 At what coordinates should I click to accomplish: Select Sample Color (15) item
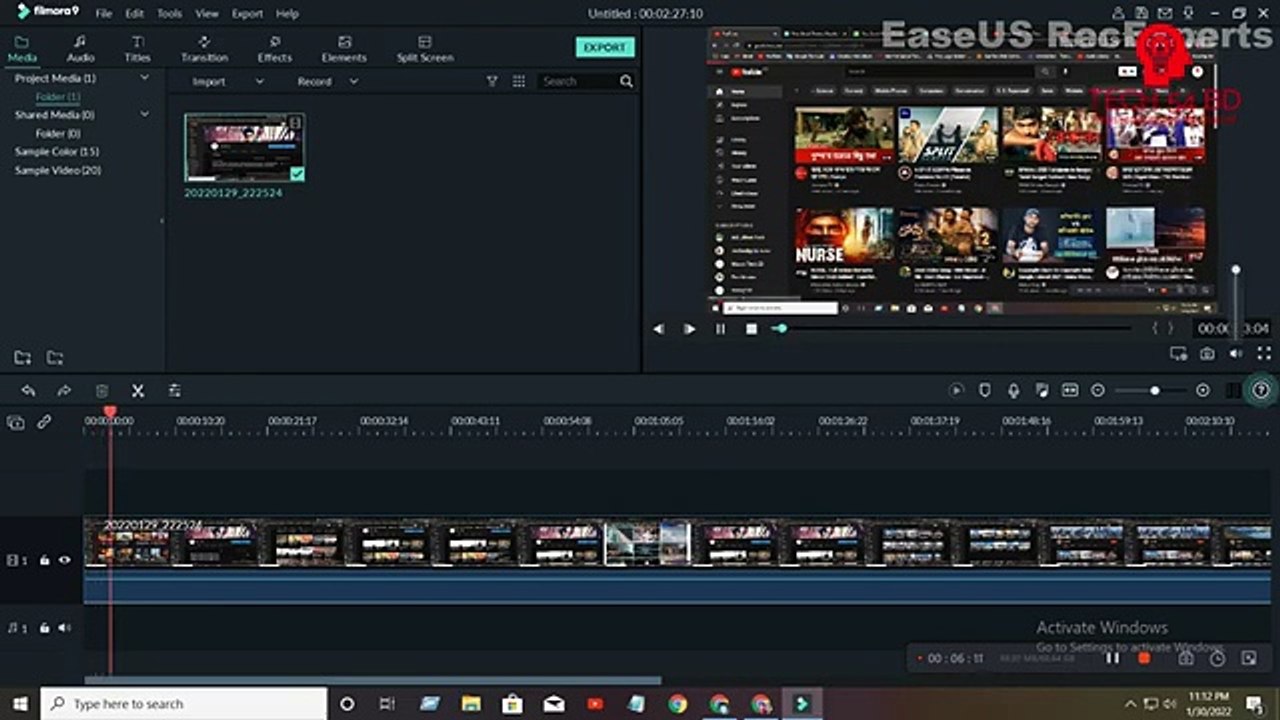(x=56, y=151)
